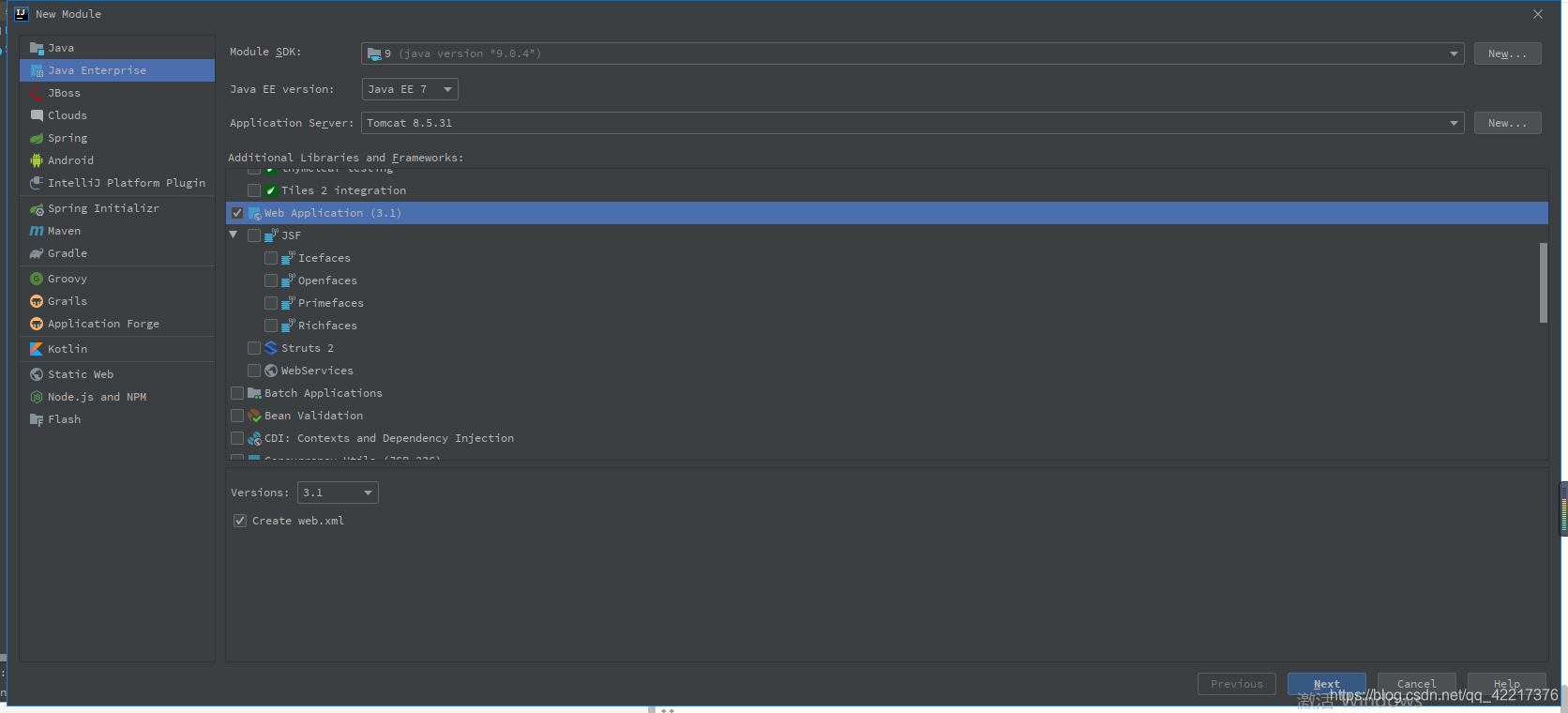Tick the Richfaces checkbox
This screenshot has height=713, width=1568.
point(271,326)
